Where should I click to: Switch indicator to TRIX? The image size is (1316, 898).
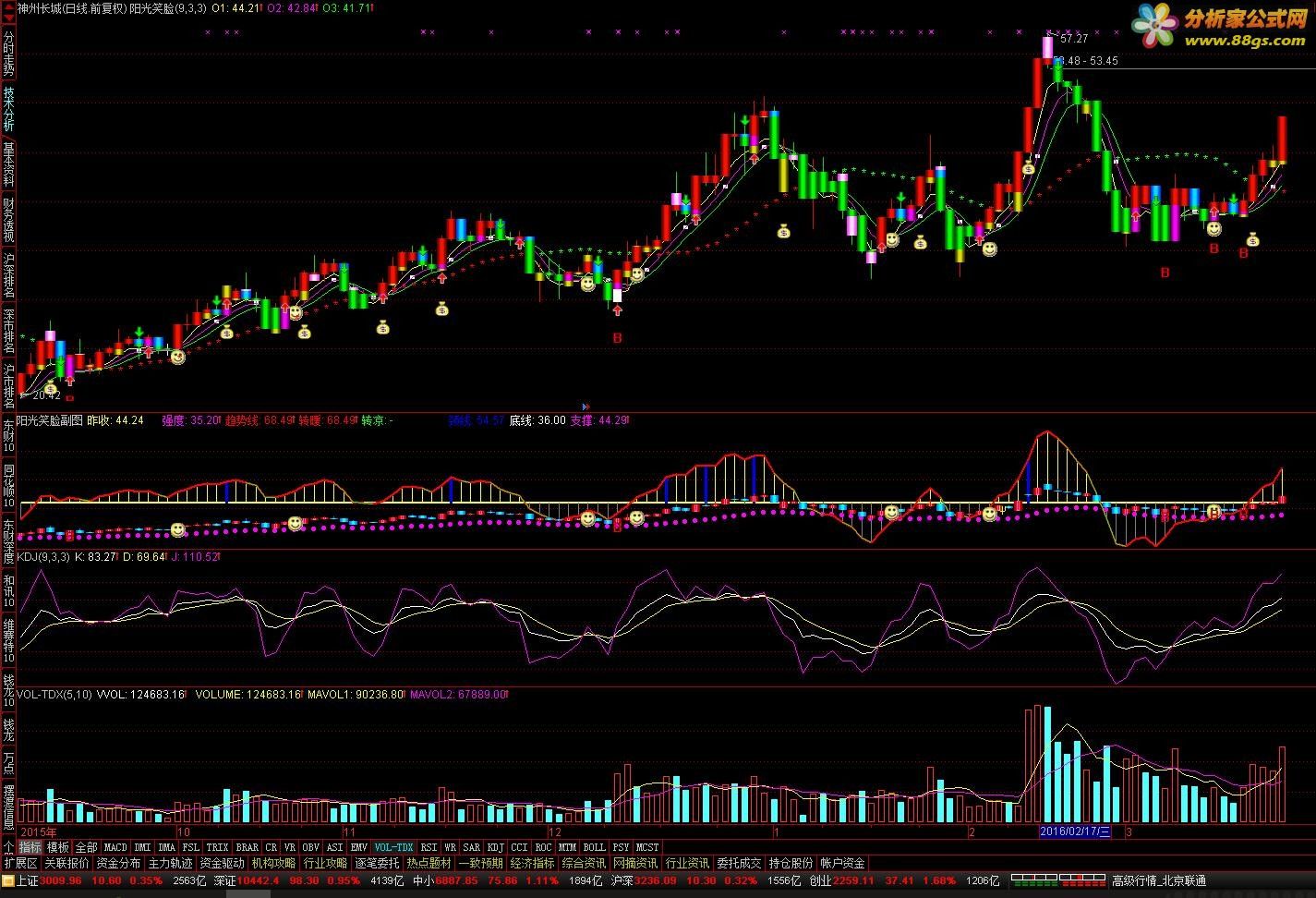tap(217, 847)
